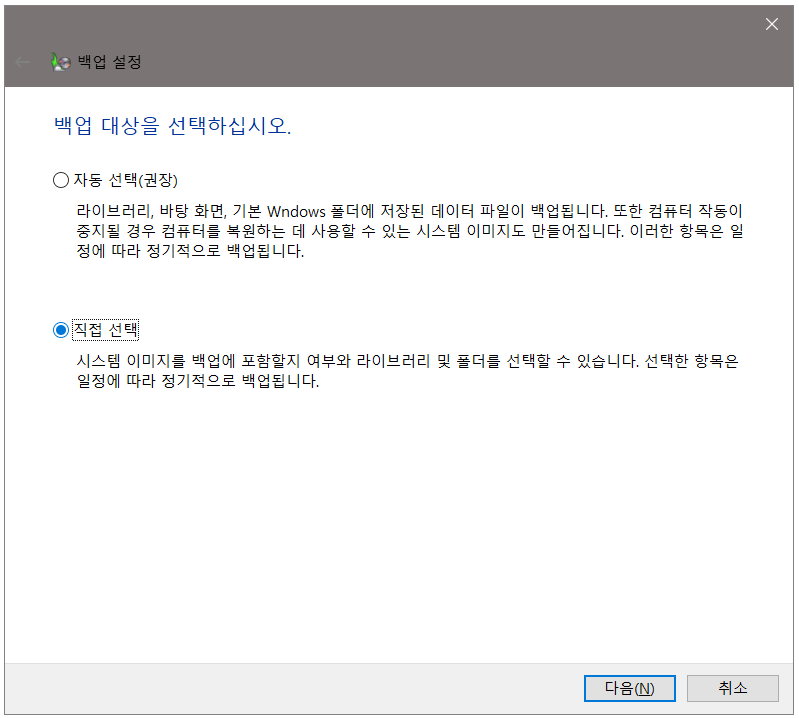Close the backup settings dialog
Image resolution: width=799 pixels, height=718 pixels.
(x=771, y=24)
